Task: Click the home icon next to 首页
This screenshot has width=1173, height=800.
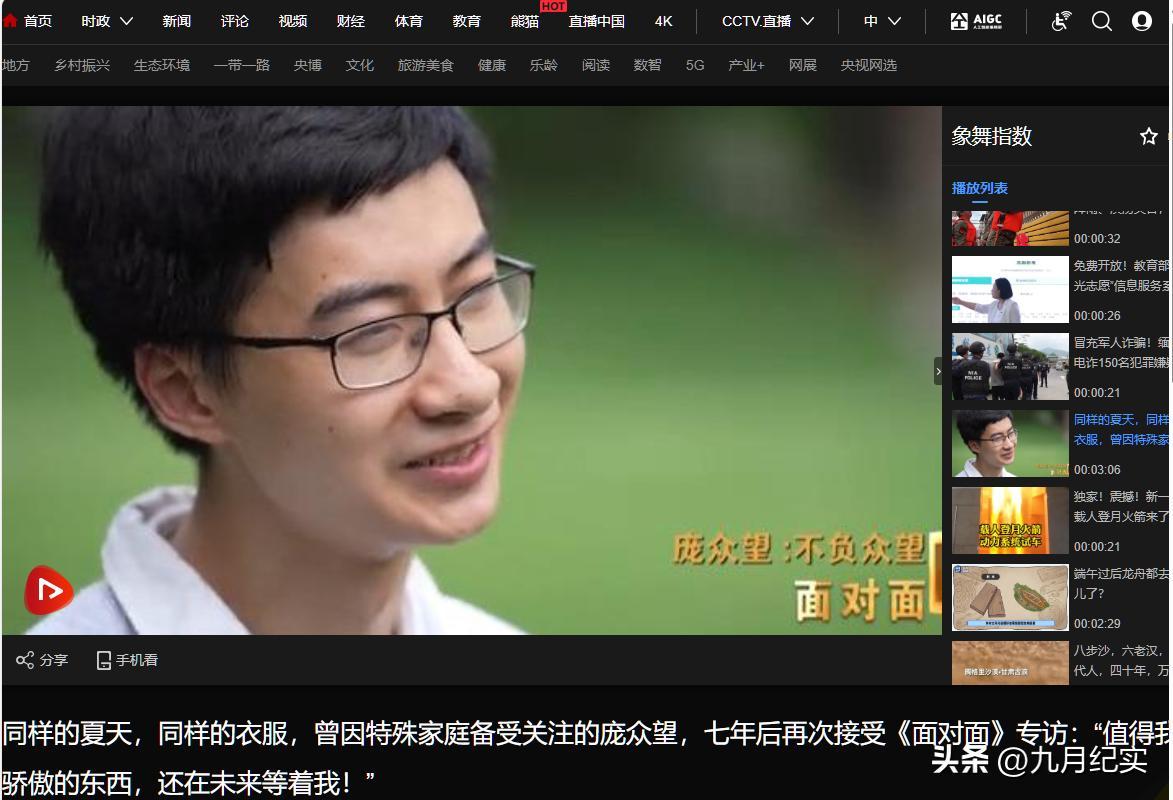Action: tap(10, 21)
